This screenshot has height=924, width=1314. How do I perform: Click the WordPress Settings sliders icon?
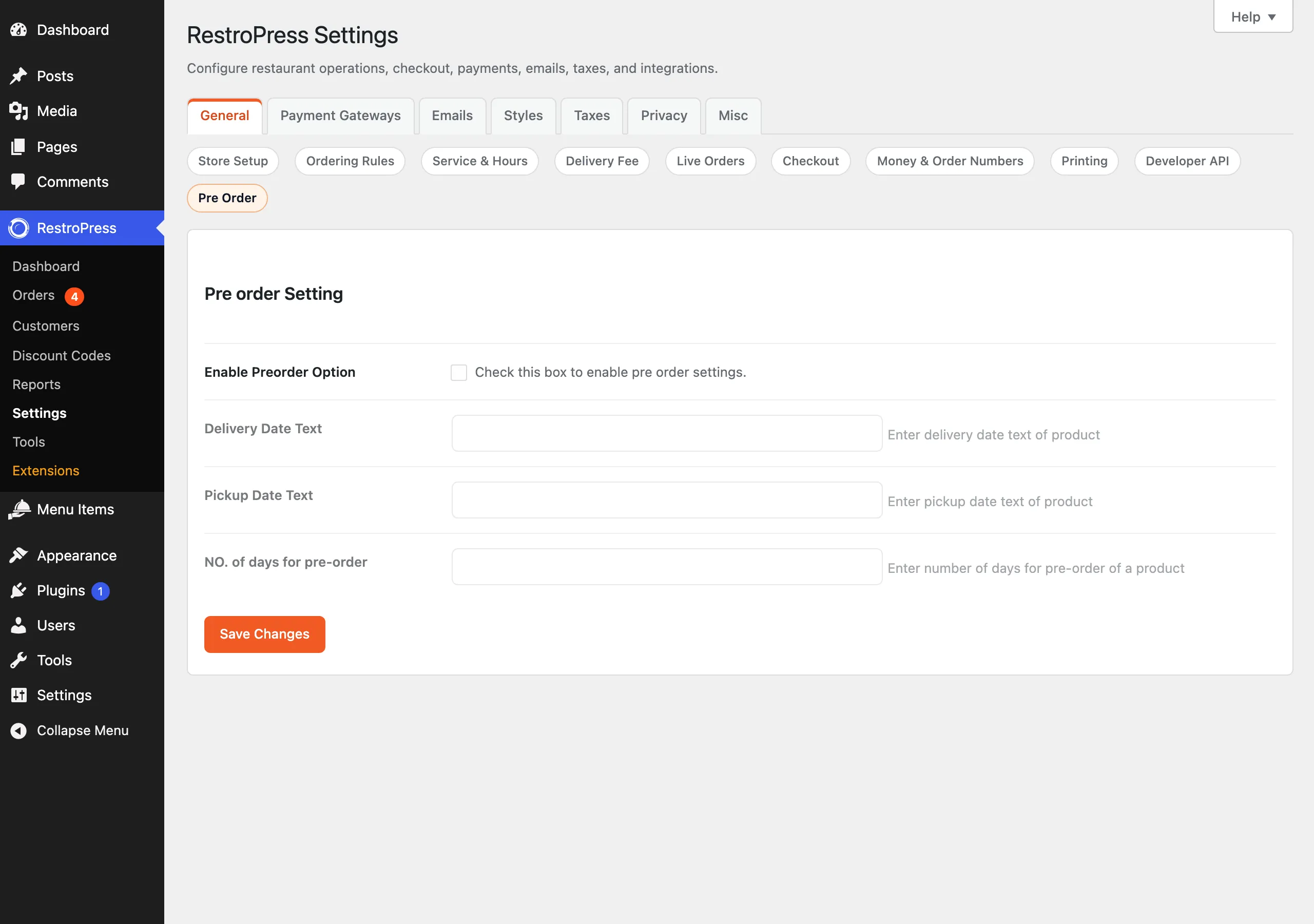[x=18, y=695]
